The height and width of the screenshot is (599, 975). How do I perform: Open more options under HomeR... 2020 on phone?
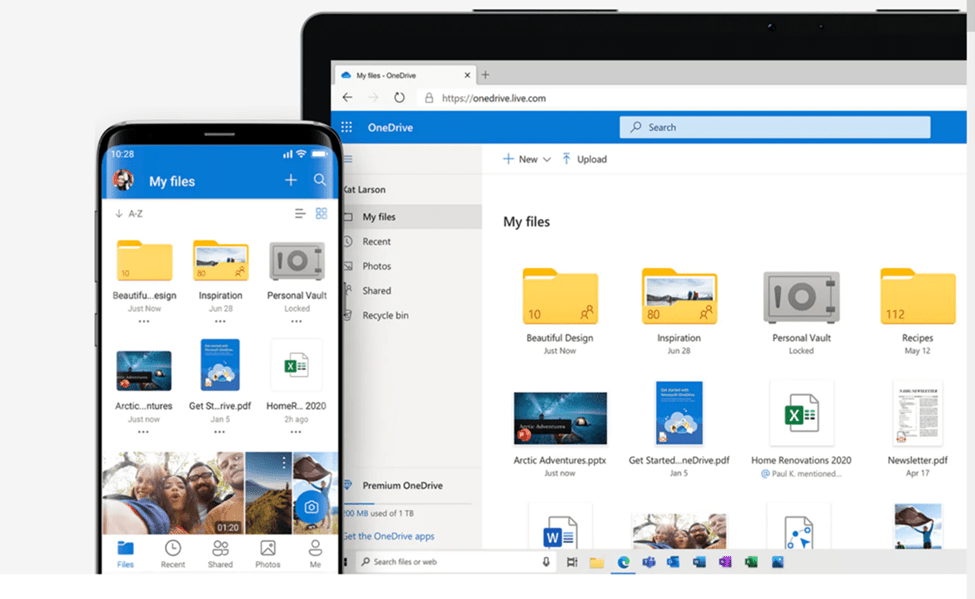(x=296, y=432)
